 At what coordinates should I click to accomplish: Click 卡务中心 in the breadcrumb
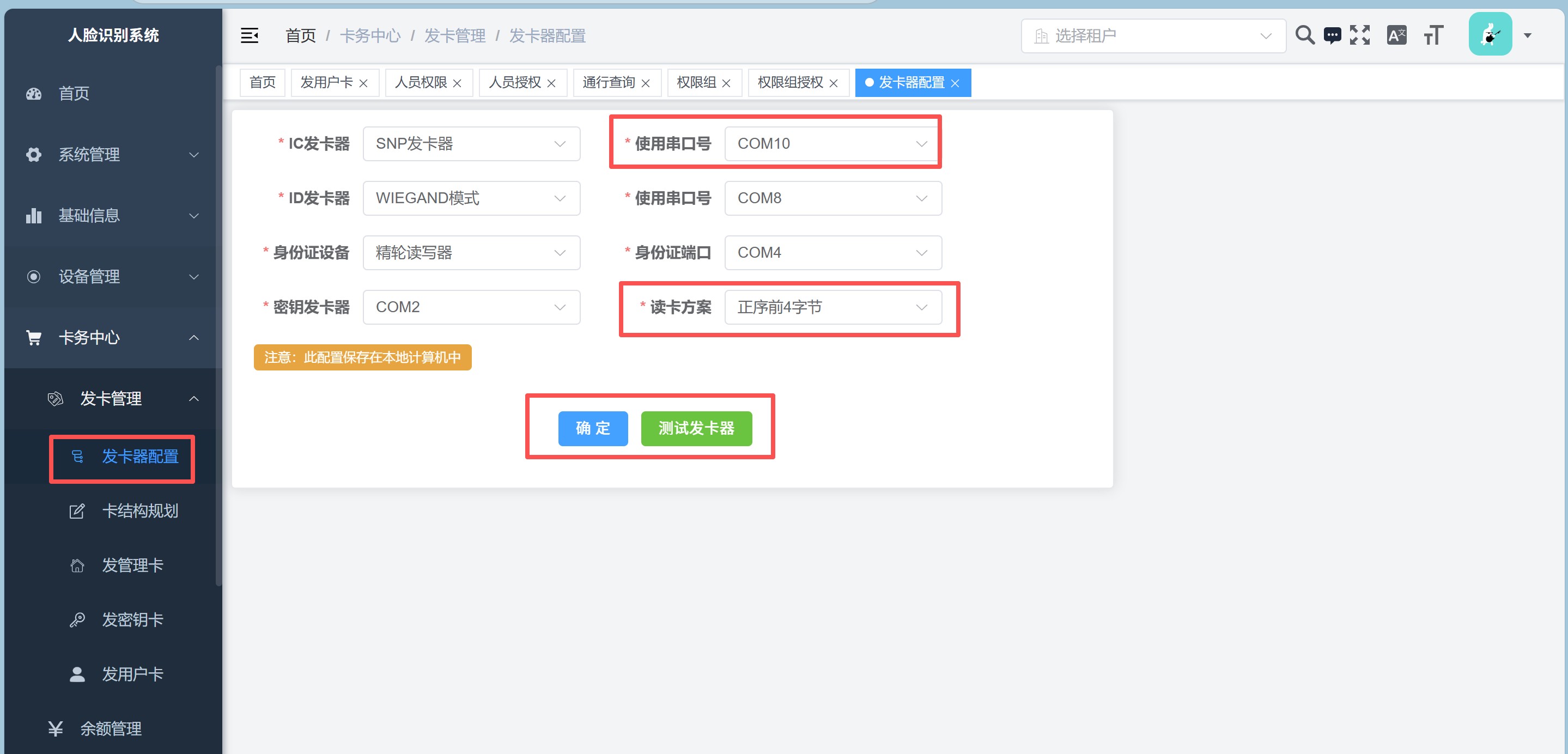[x=370, y=36]
